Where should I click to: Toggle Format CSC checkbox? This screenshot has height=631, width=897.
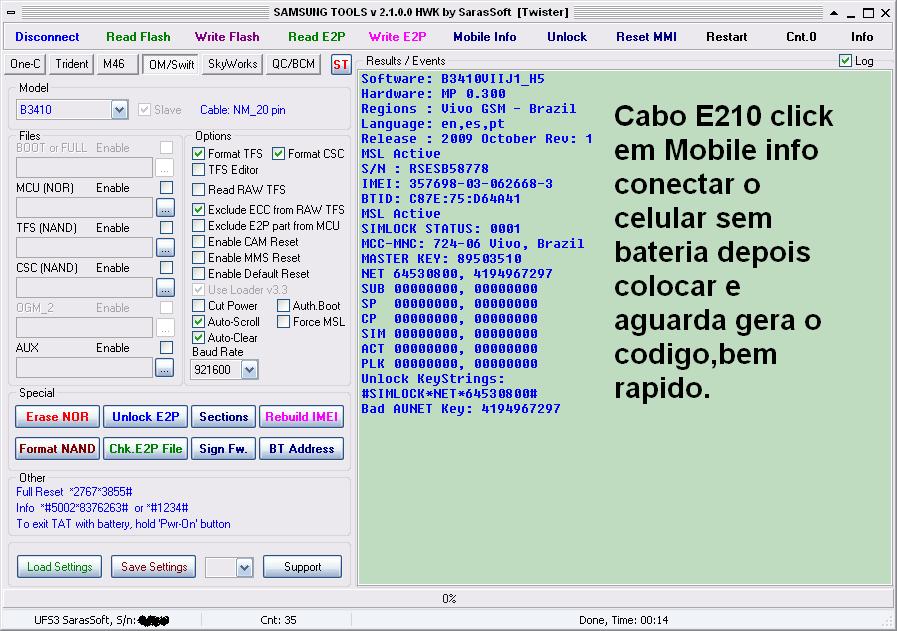[279, 154]
